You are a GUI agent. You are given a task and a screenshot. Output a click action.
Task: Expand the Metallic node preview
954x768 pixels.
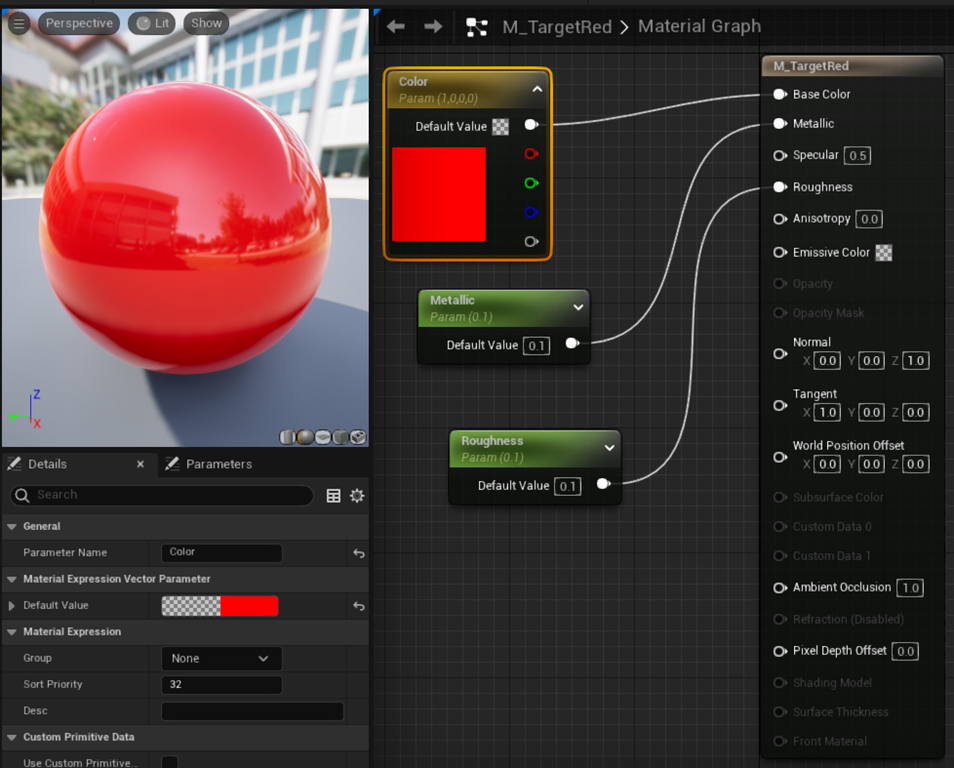(x=578, y=307)
